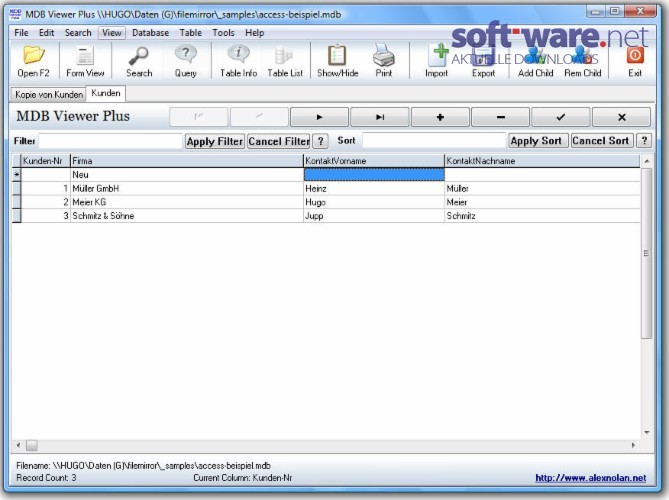Click the Firma column header
This screenshot has height=500, width=669.
point(186,161)
